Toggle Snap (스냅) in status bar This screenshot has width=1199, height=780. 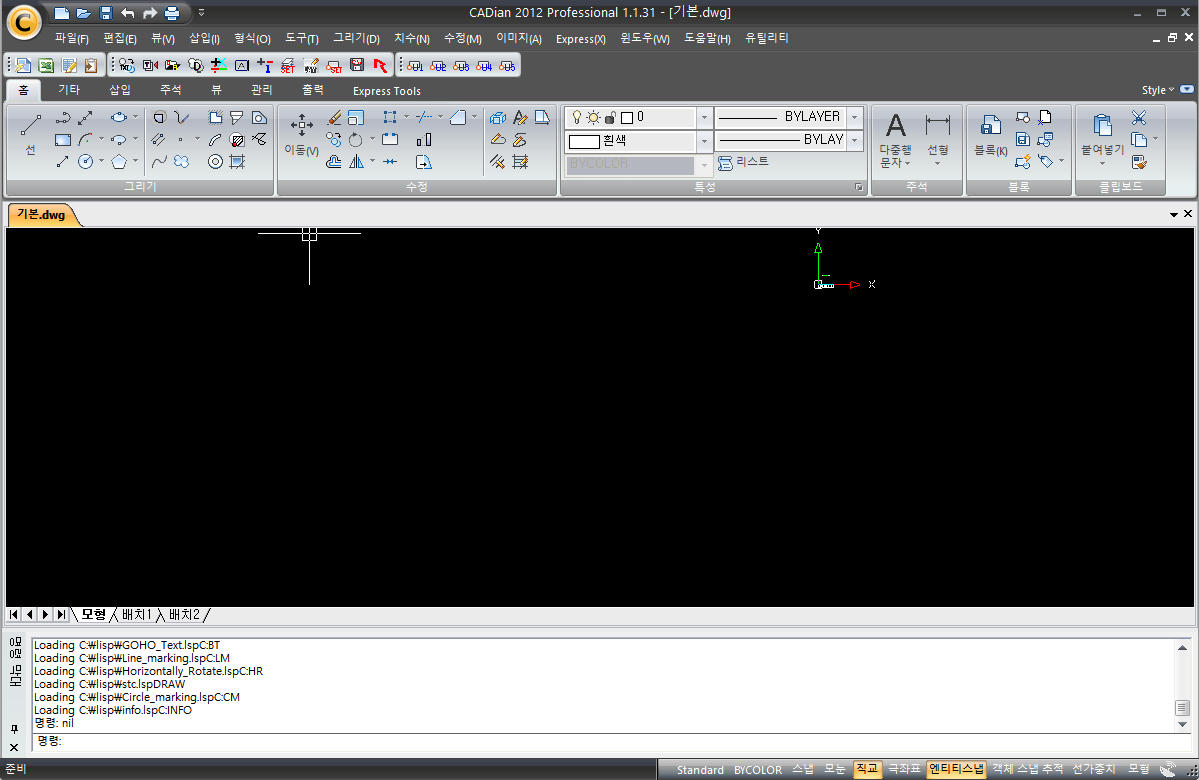point(803,769)
